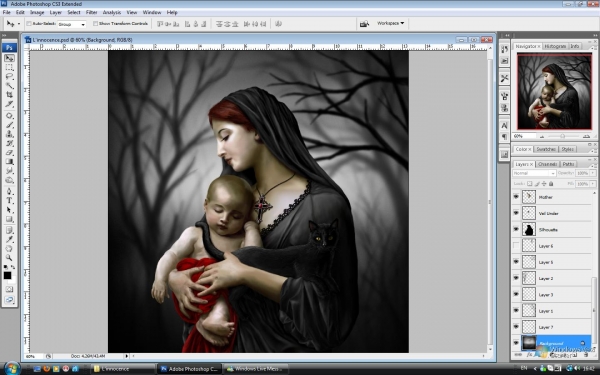The image size is (600, 375).
Task: Select the Rectangular Marquee tool
Action: (9, 67)
